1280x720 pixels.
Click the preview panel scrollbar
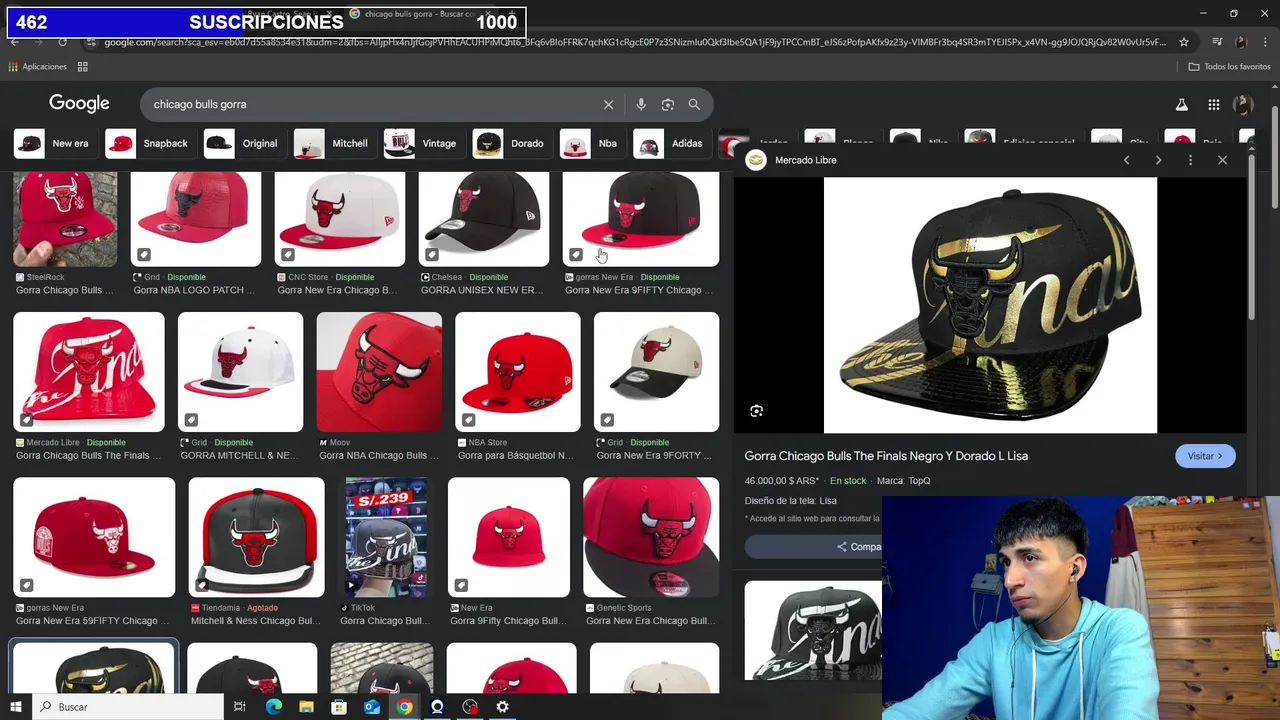(x=1252, y=237)
